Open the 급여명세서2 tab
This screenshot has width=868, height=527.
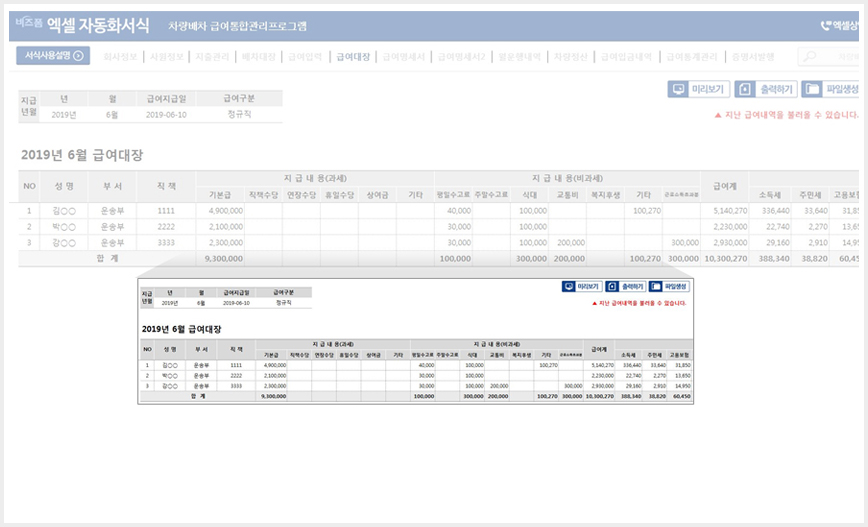pyautogui.click(x=461, y=56)
